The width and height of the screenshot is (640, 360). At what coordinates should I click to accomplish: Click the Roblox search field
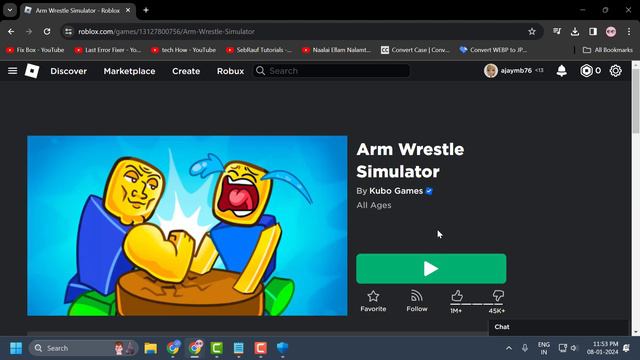(x=331, y=71)
